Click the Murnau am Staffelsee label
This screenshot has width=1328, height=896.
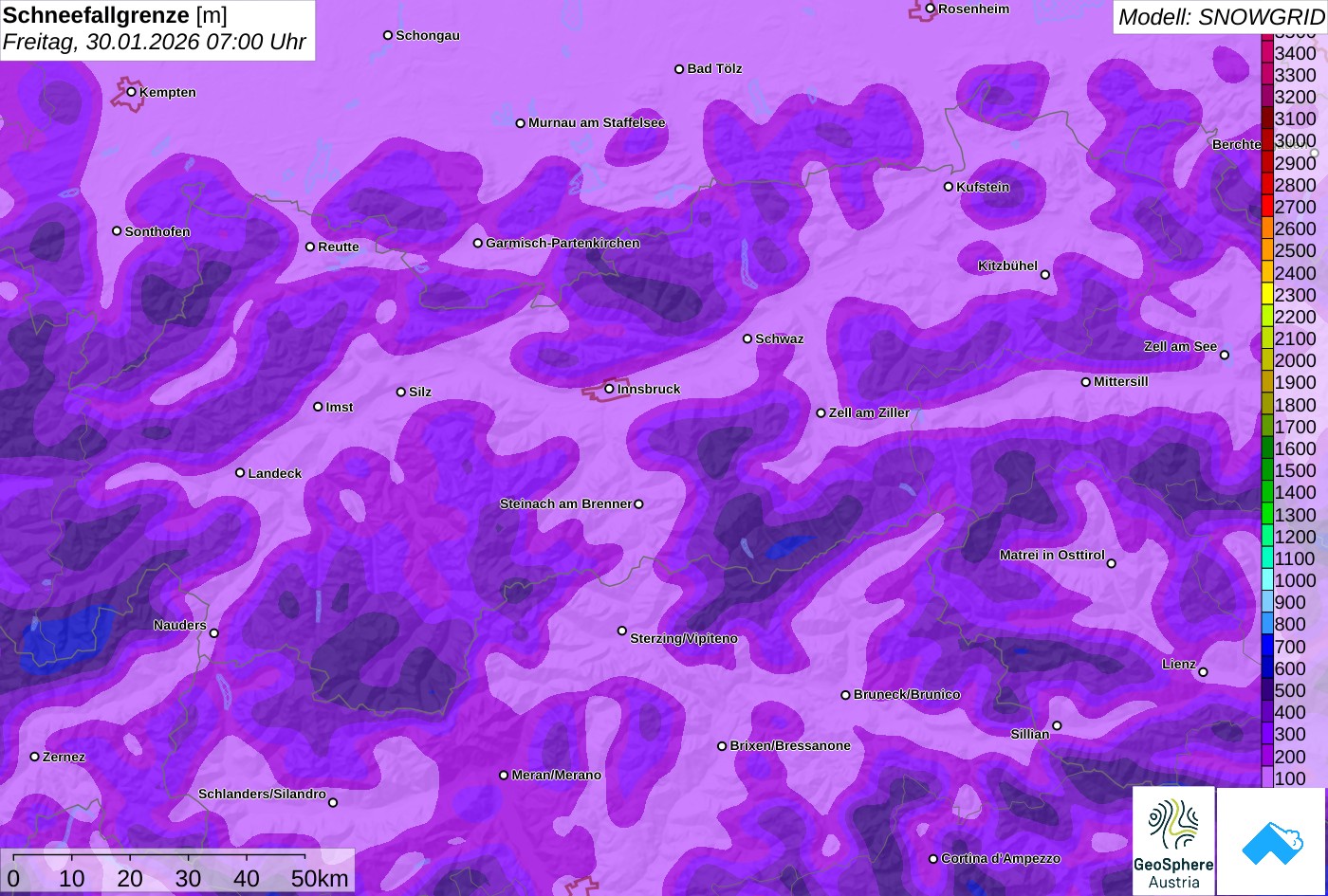coord(597,123)
